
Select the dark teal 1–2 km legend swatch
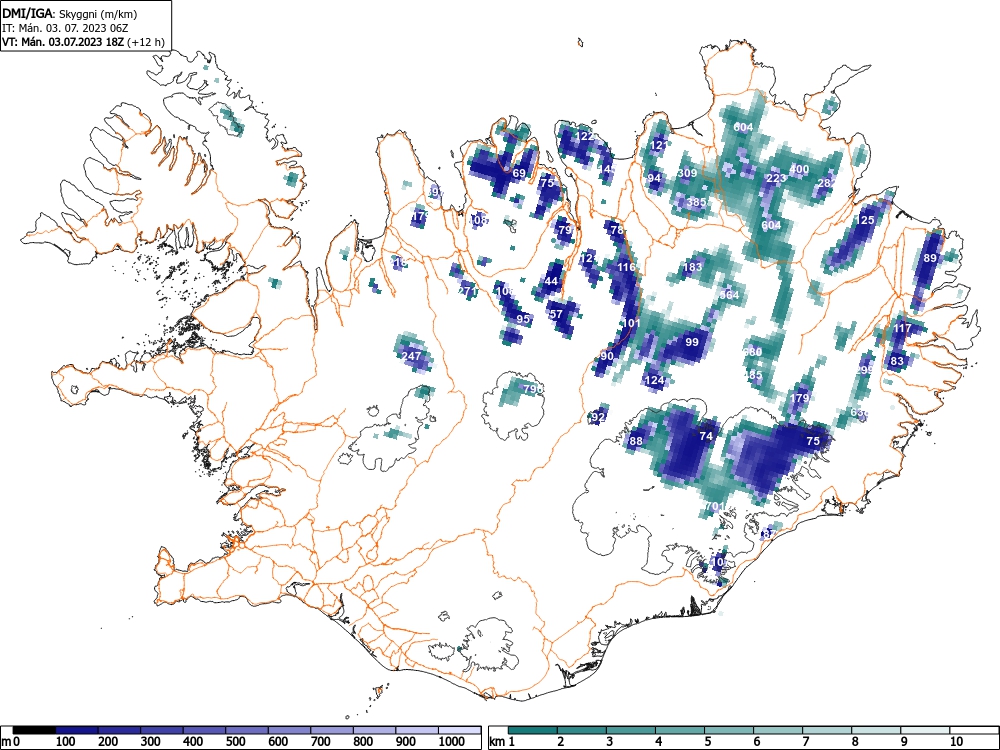pos(533,730)
